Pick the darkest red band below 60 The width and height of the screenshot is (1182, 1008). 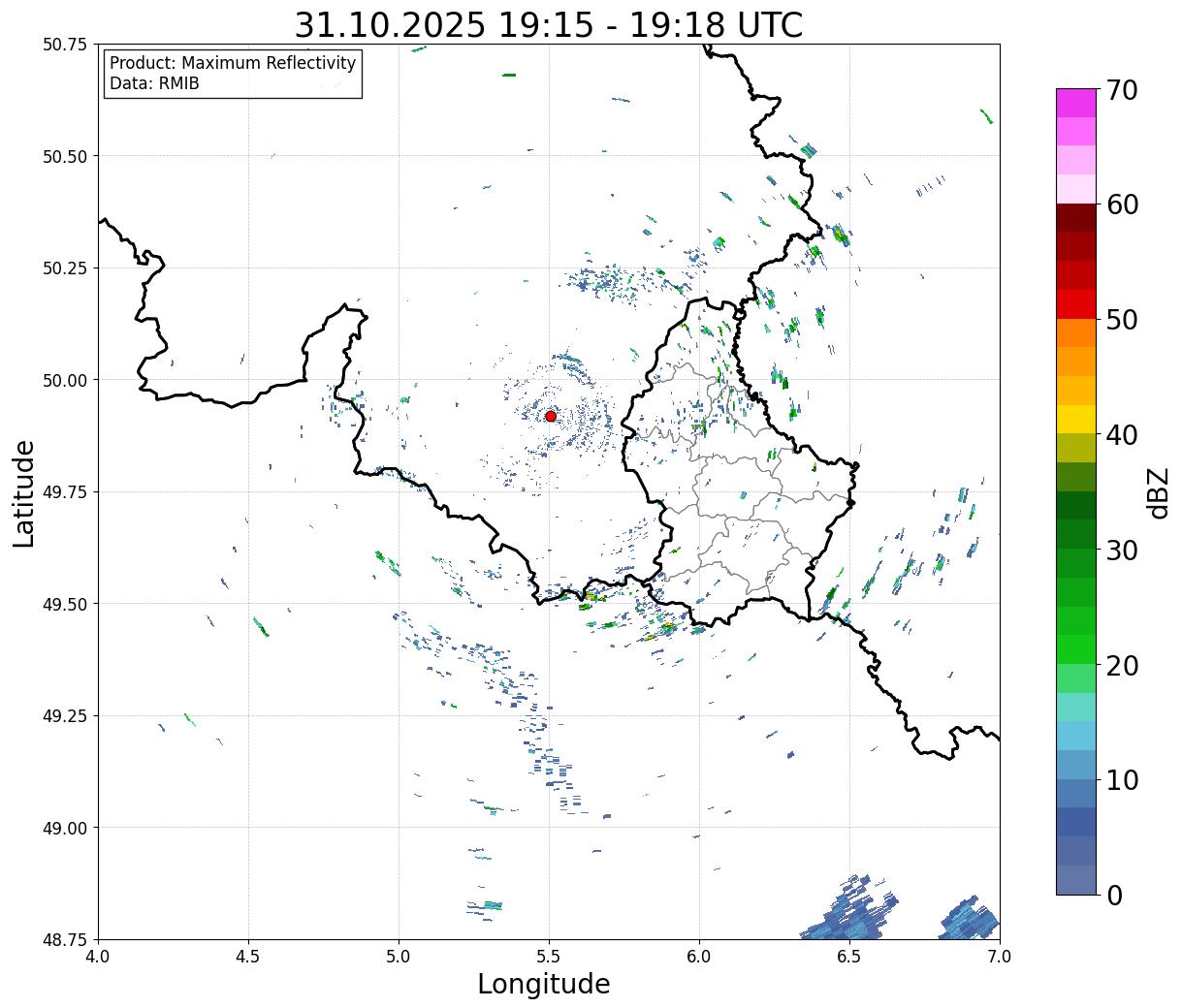[1075, 218]
